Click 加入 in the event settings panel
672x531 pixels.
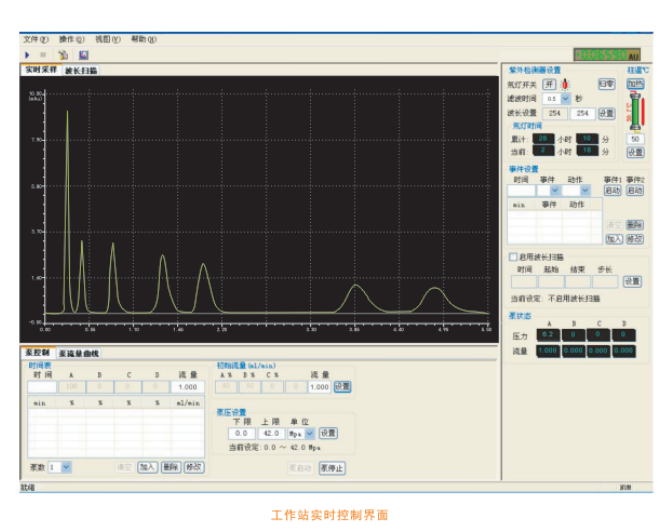coord(614,239)
